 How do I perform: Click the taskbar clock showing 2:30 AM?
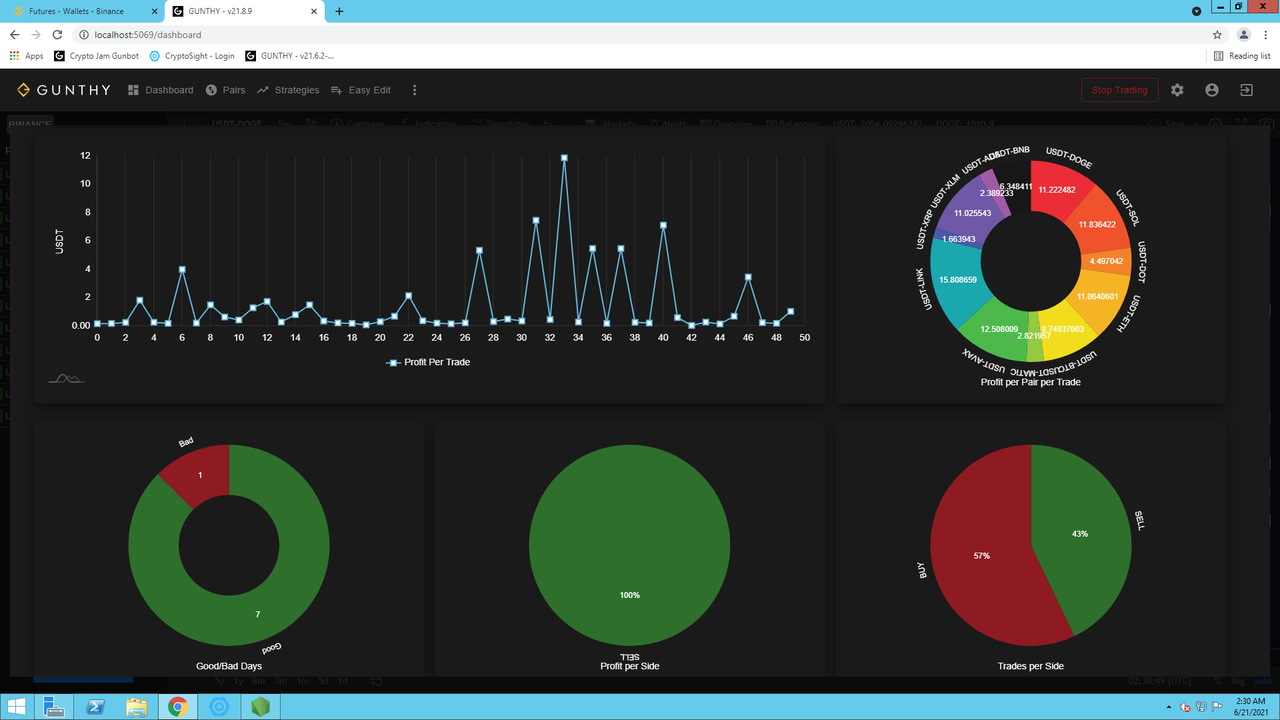[x=1251, y=707]
